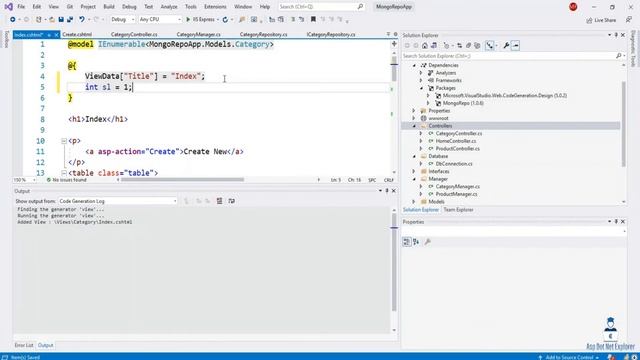Toggle Word Wrap in the Output panel
The image size is (640, 360).
[x=231, y=201]
